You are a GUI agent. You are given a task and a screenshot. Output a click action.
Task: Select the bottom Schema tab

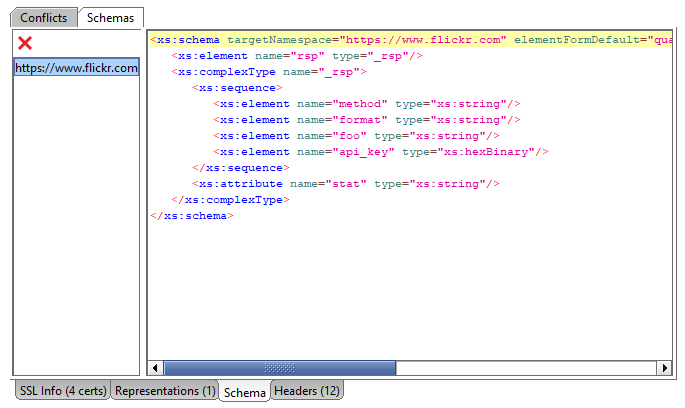[244, 392]
